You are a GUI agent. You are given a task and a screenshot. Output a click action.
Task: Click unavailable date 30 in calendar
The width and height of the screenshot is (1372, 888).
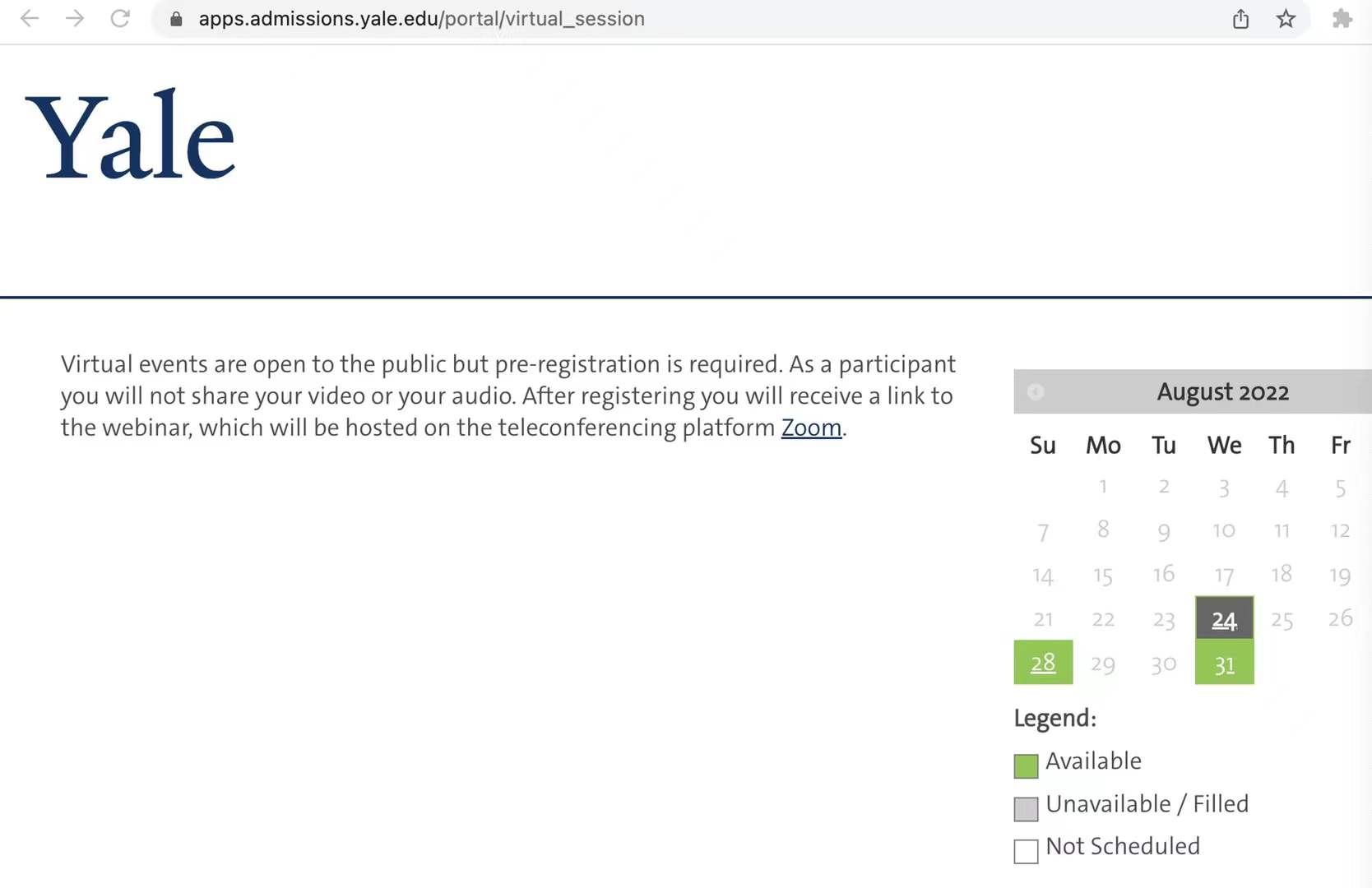1163,664
